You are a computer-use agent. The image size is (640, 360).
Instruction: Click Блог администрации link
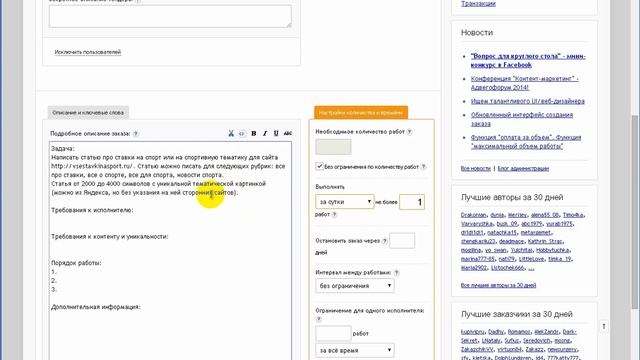tap(523, 169)
